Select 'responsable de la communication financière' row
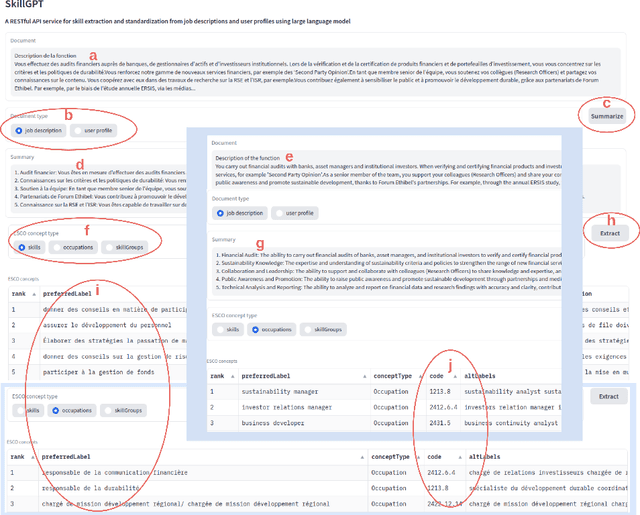Image resolution: width=640 pixels, height=515 pixels. point(318,473)
